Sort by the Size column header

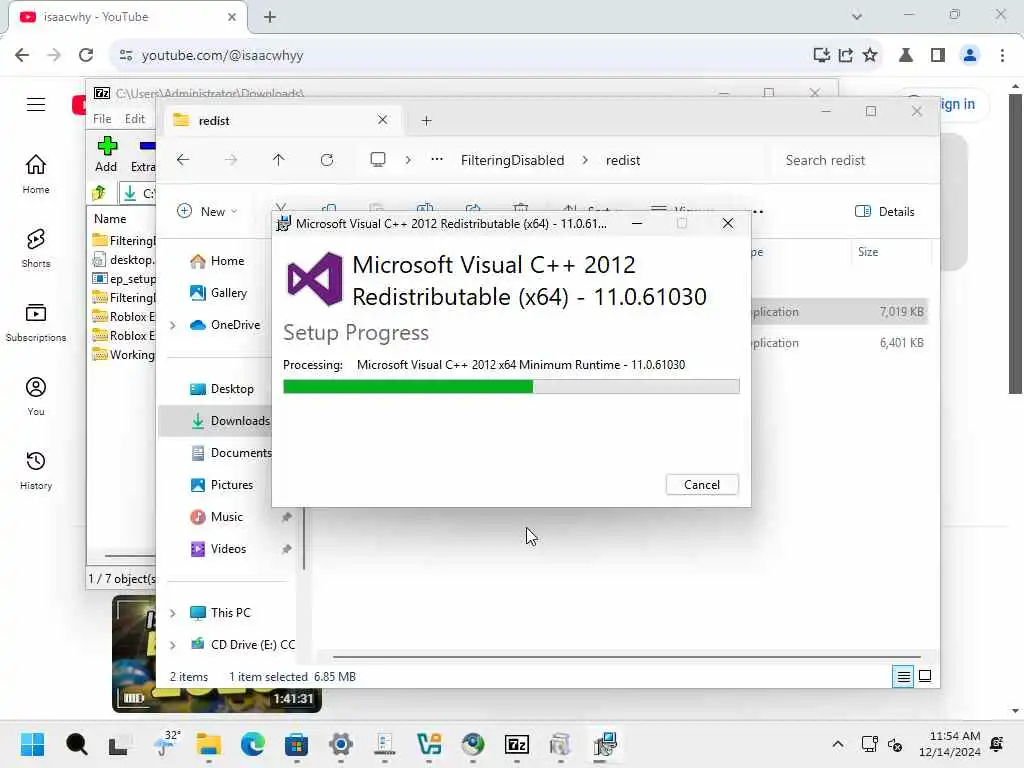tap(868, 251)
